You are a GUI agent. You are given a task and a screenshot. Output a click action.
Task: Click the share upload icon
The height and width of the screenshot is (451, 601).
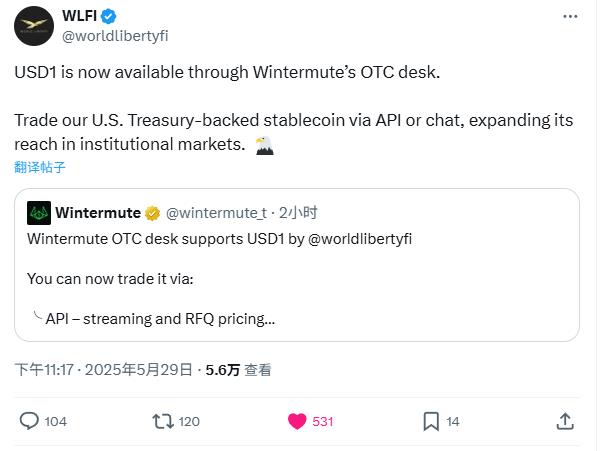[565, 421]
